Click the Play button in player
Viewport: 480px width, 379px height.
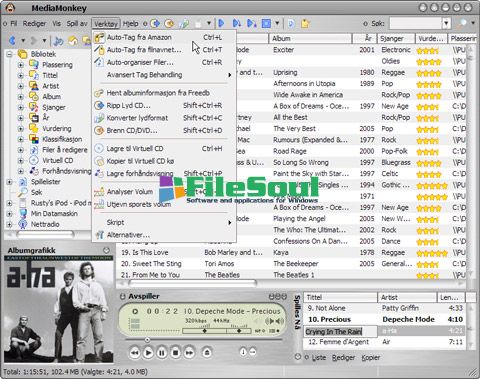(x=148, y=353)
